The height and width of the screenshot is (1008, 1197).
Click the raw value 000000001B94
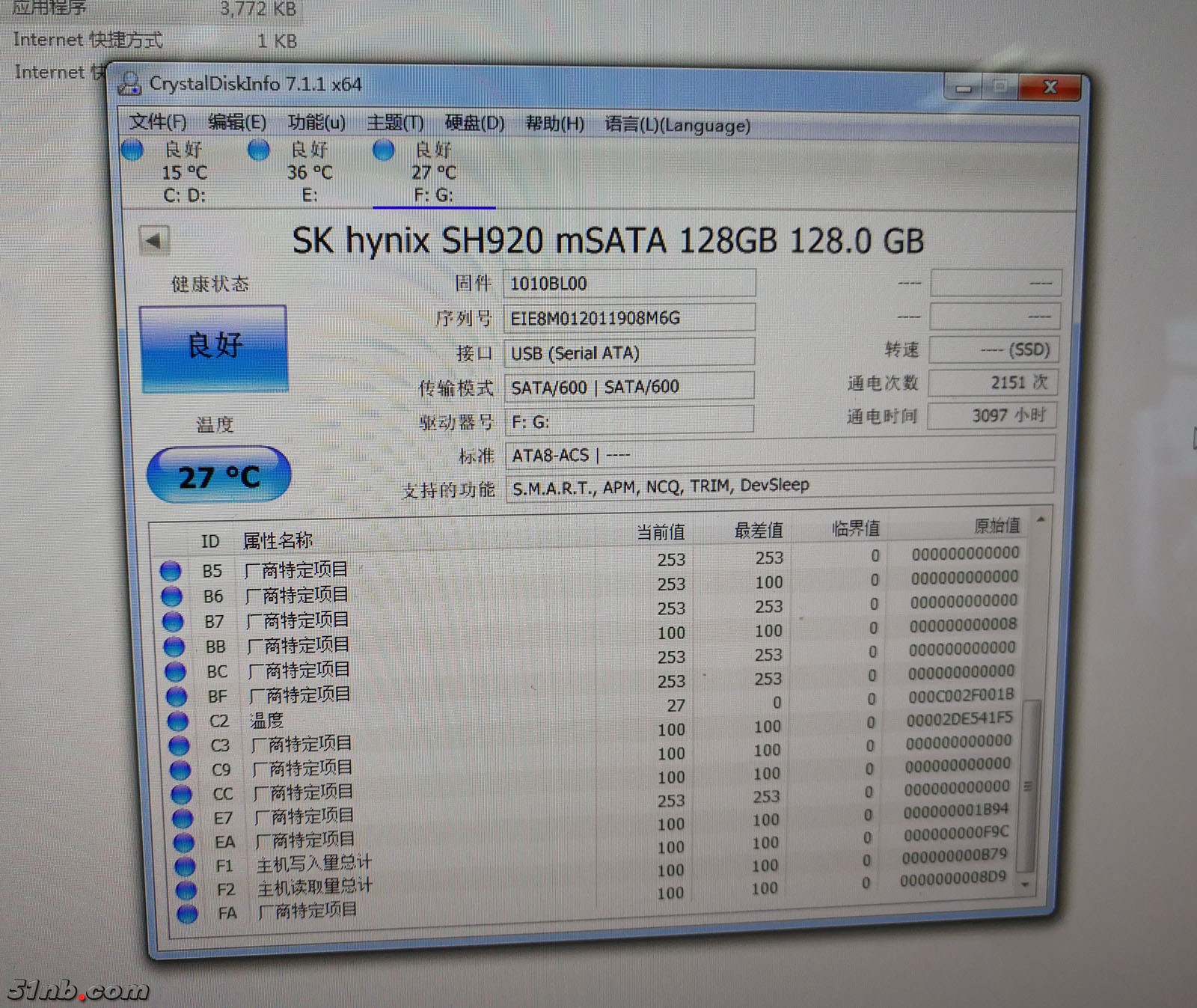pos(955,810)
